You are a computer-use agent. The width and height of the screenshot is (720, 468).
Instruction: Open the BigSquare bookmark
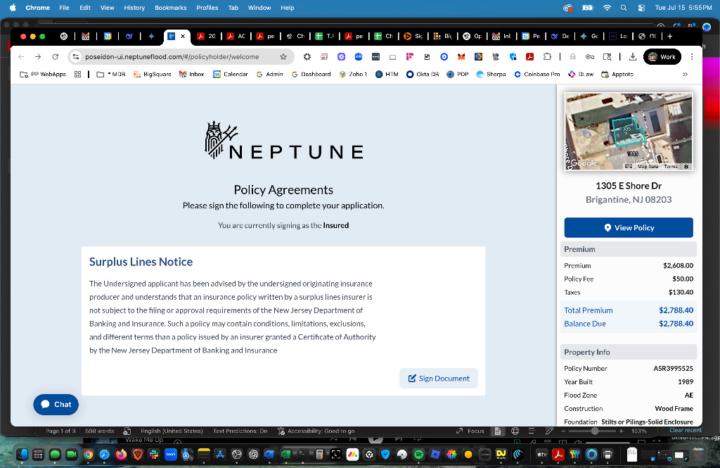coord(152,74)
